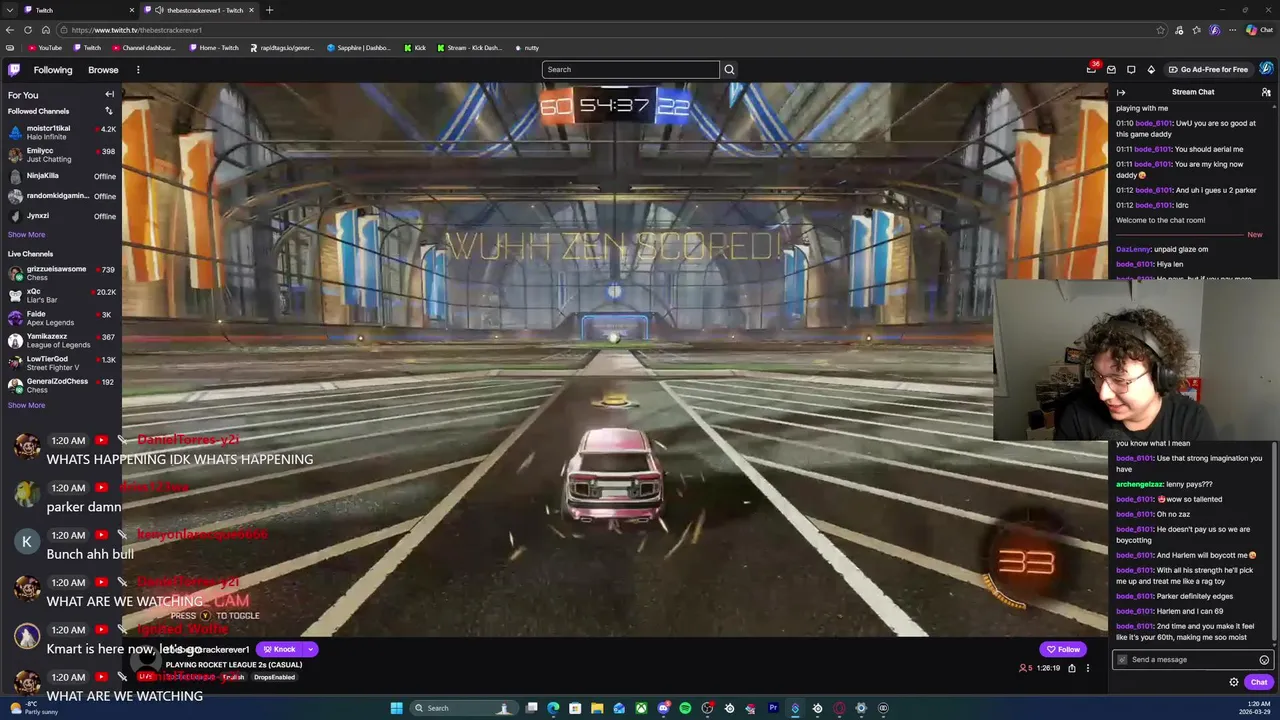
Task: Click the Knock button
Action: [x=280, y=649]
